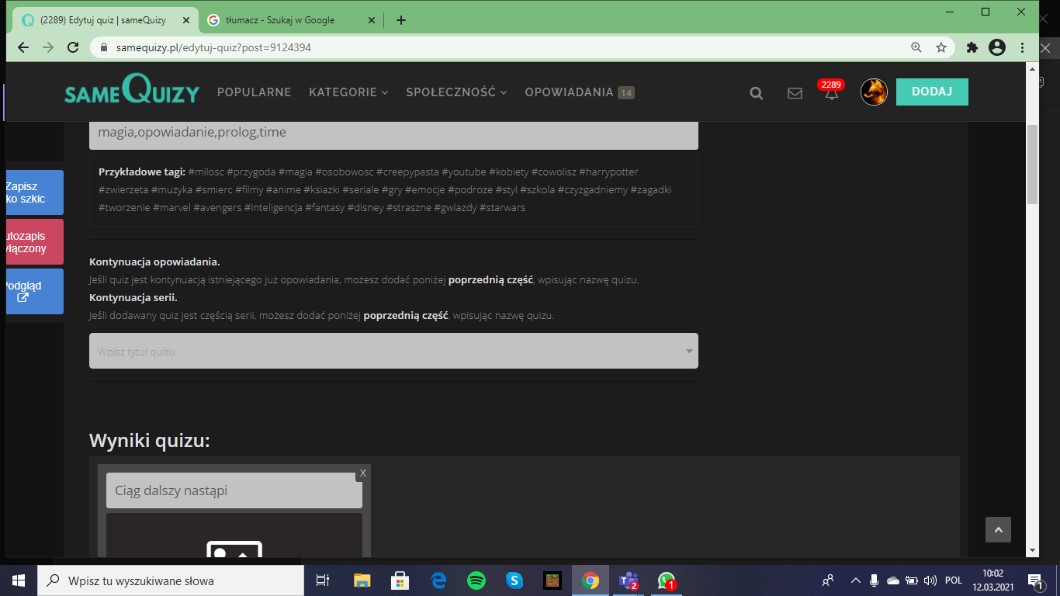Viewport: 1060px width, 596px height.
Task: Click the user avatar profile picture
Action: click(874, 92)
